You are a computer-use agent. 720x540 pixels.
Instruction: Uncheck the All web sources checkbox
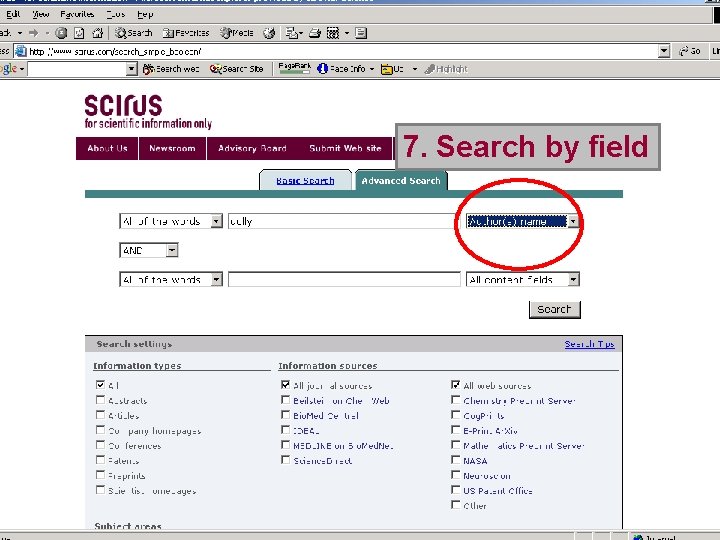pos(456,385)
